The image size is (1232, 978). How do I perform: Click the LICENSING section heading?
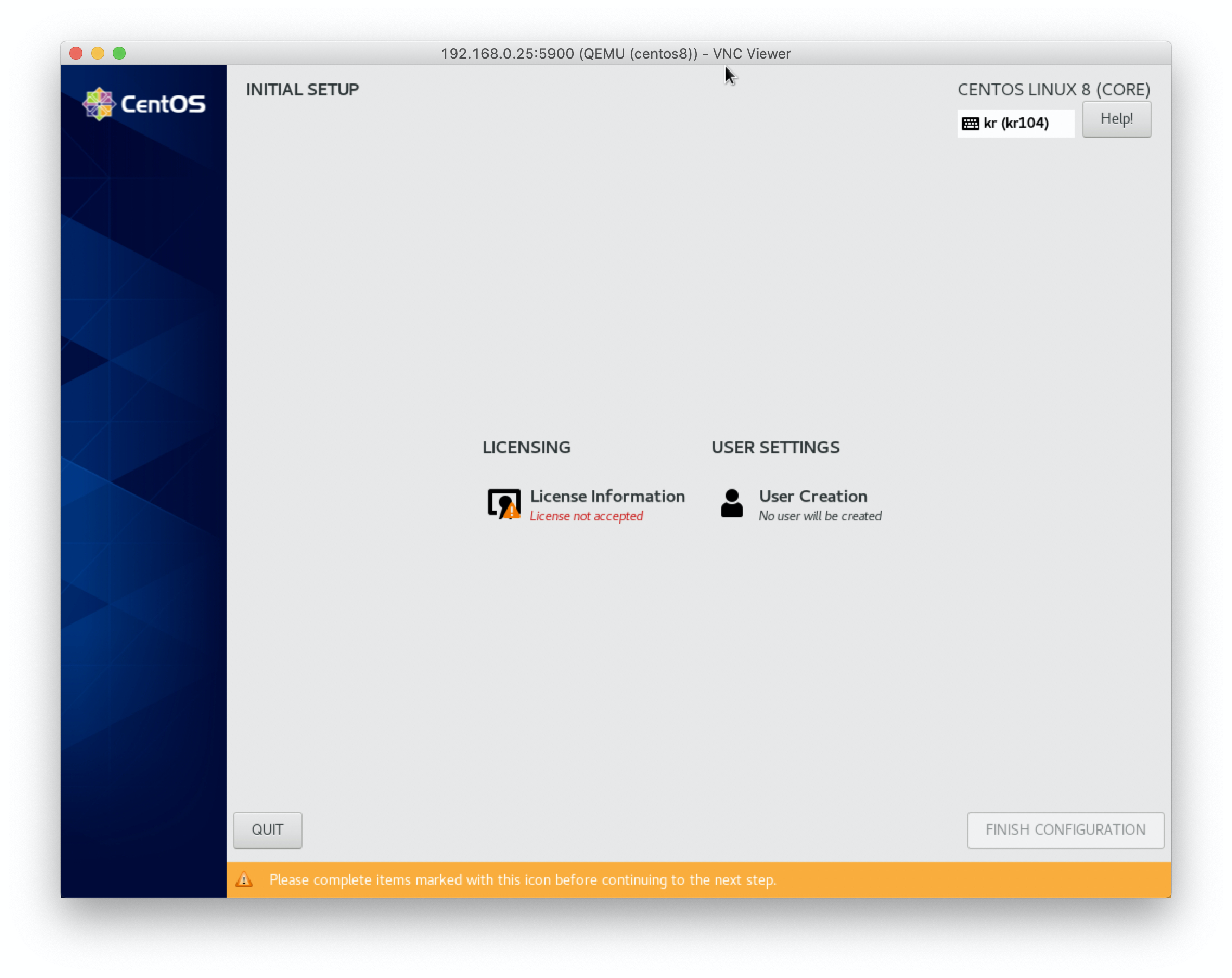[525, 447]
